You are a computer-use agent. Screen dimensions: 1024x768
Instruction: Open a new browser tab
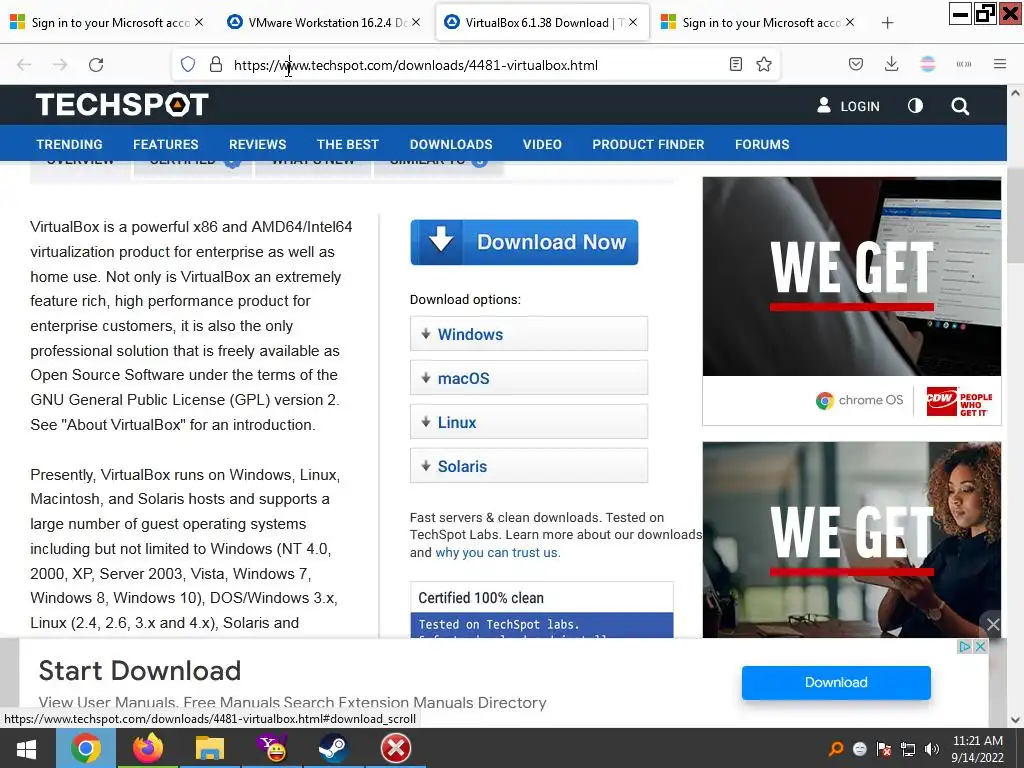887,23
